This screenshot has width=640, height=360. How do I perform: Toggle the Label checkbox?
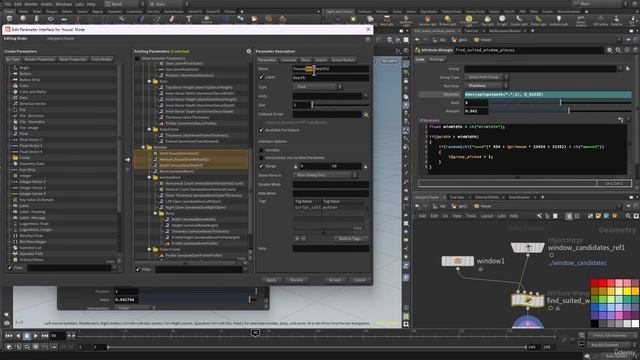point(261,77)
